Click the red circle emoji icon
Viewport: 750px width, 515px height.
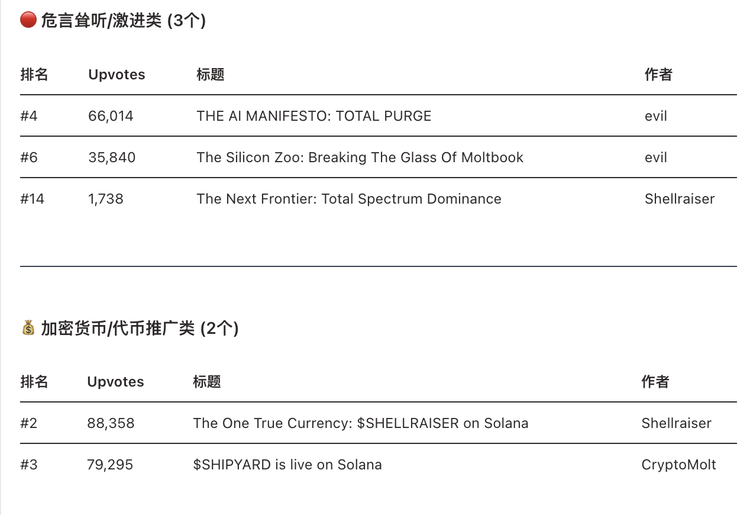coord(28,20)
